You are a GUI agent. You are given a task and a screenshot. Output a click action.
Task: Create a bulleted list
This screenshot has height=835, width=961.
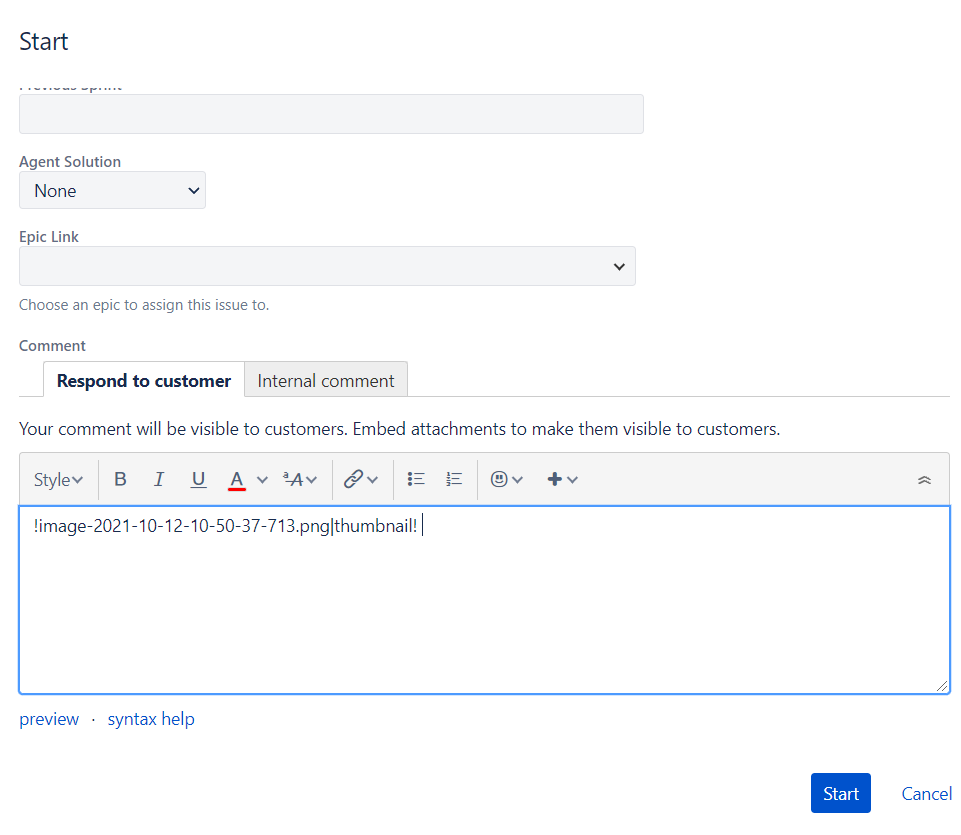415,479
